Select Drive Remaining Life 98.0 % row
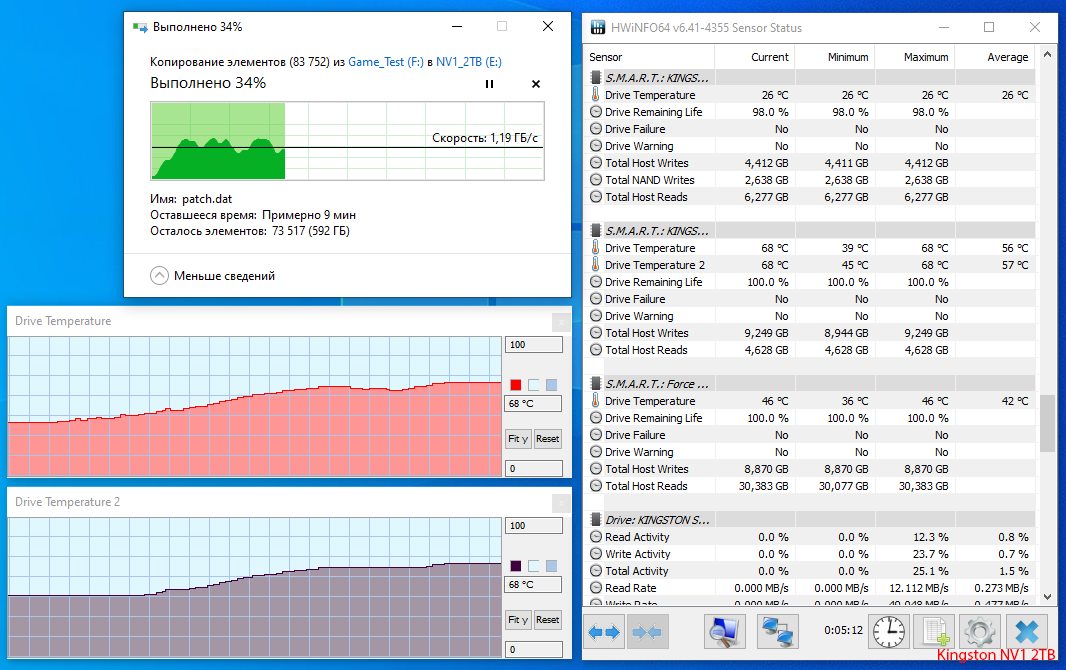1066x670 pixels. click(810, 112)
